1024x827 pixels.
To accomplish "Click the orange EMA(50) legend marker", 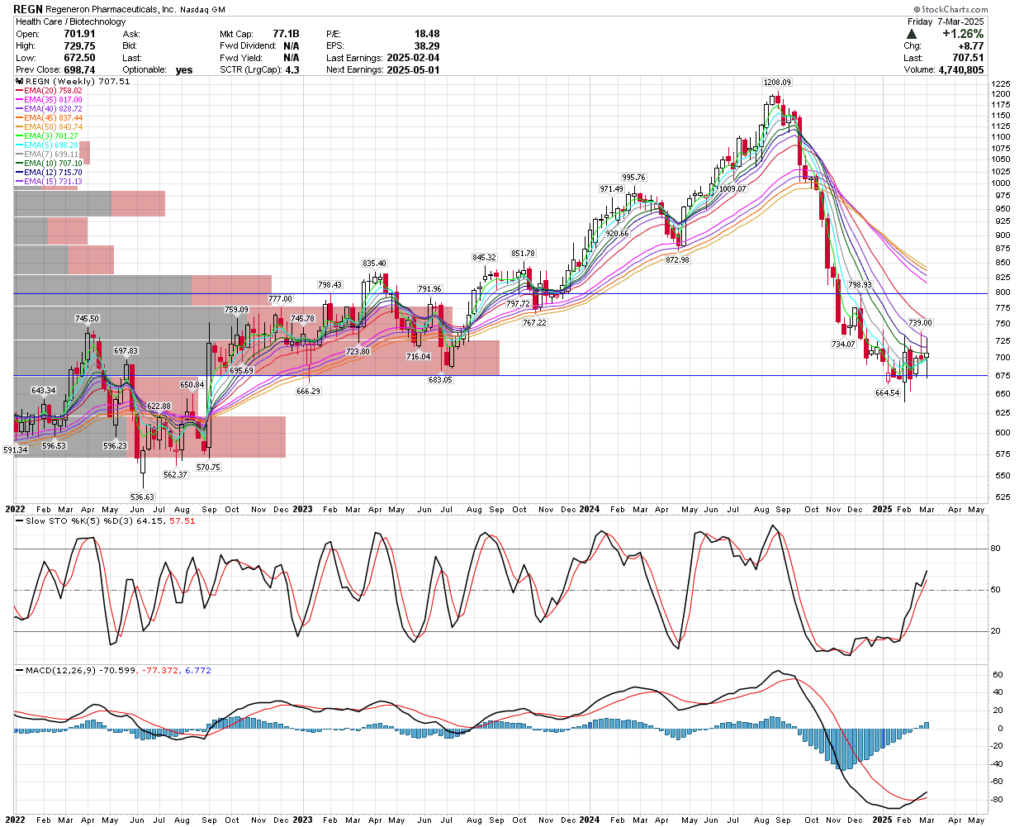I will 17,124.
